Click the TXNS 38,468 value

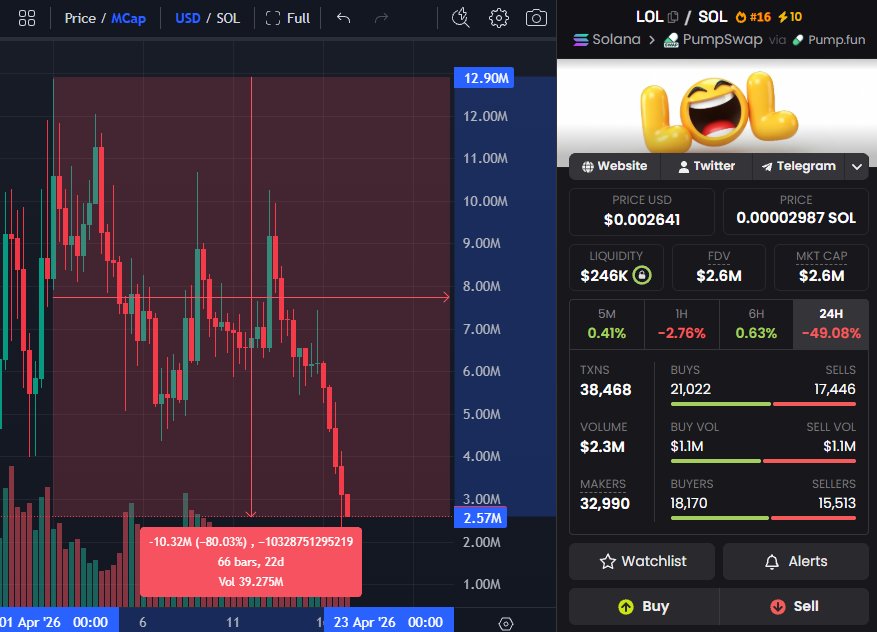(606, 390)
